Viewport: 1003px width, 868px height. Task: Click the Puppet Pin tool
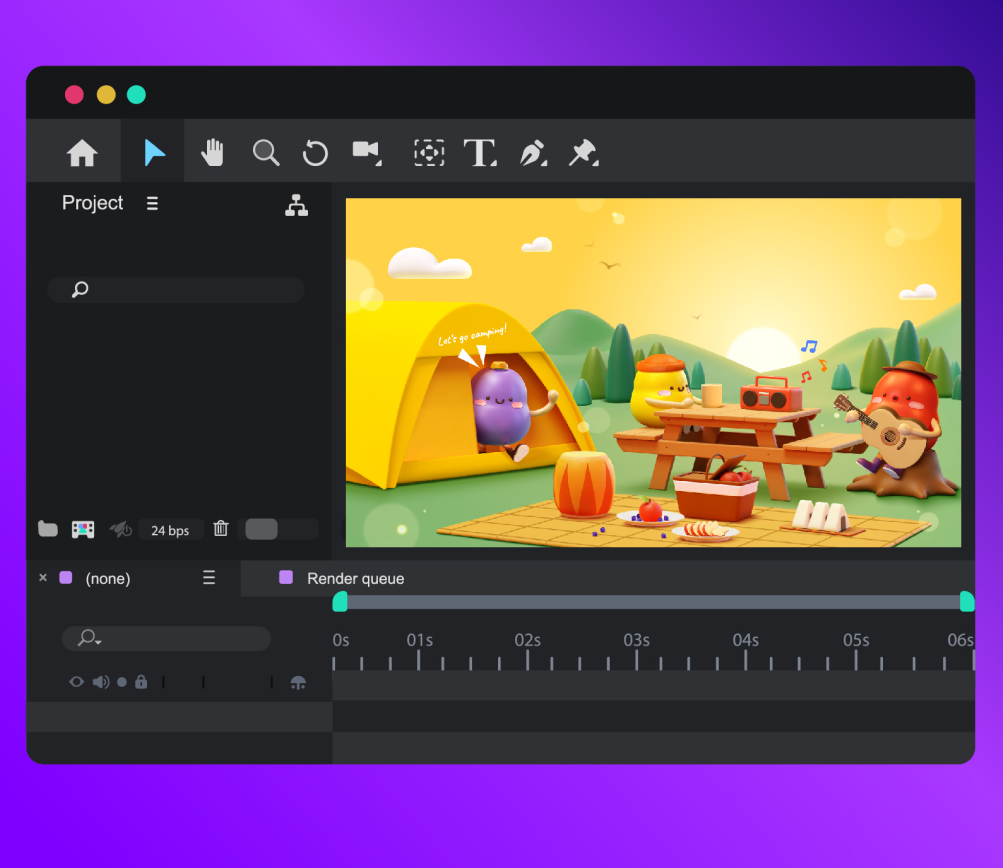point(583,152)
